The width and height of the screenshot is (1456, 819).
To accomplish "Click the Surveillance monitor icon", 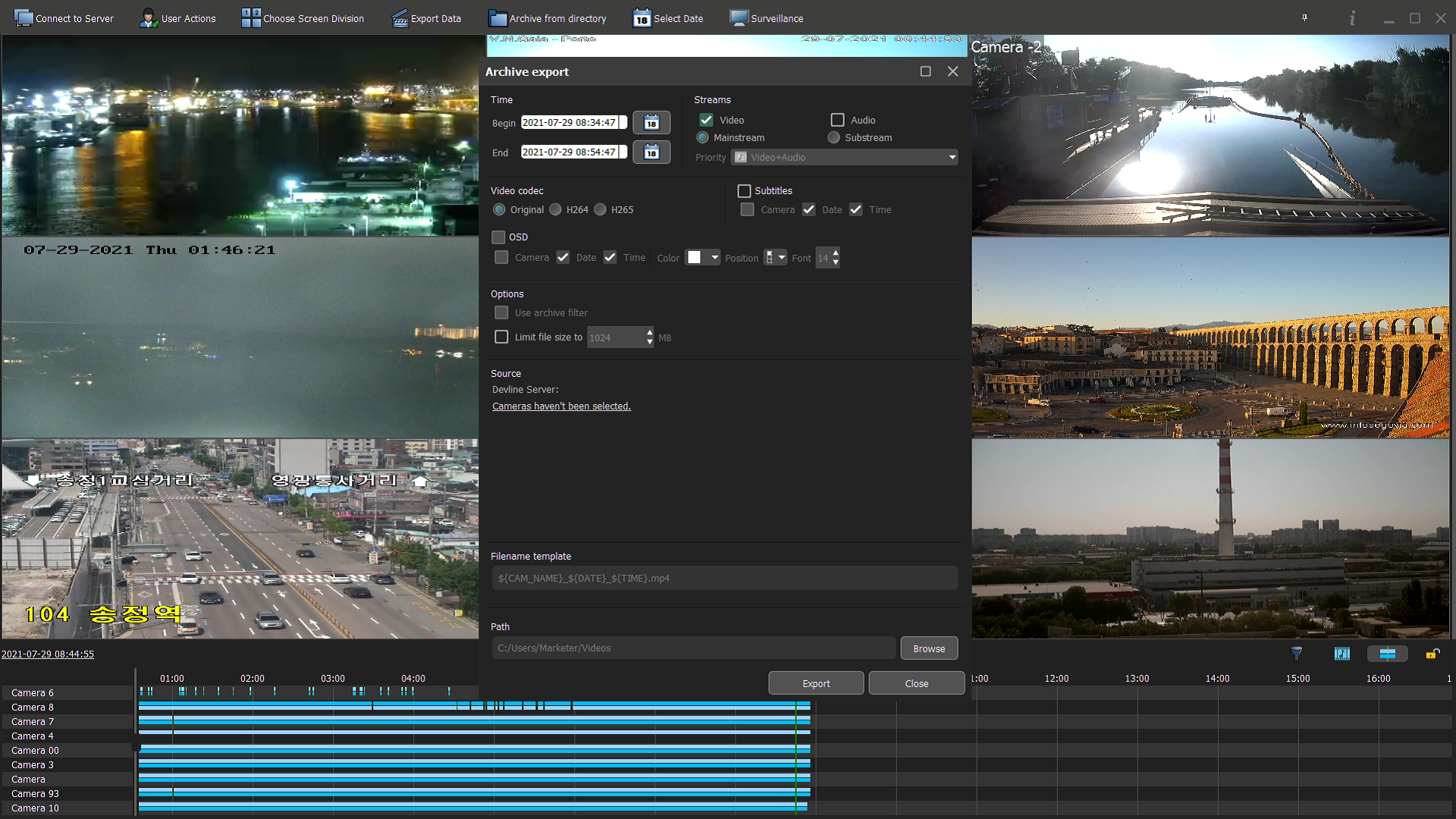I will [x=739, y=18].
